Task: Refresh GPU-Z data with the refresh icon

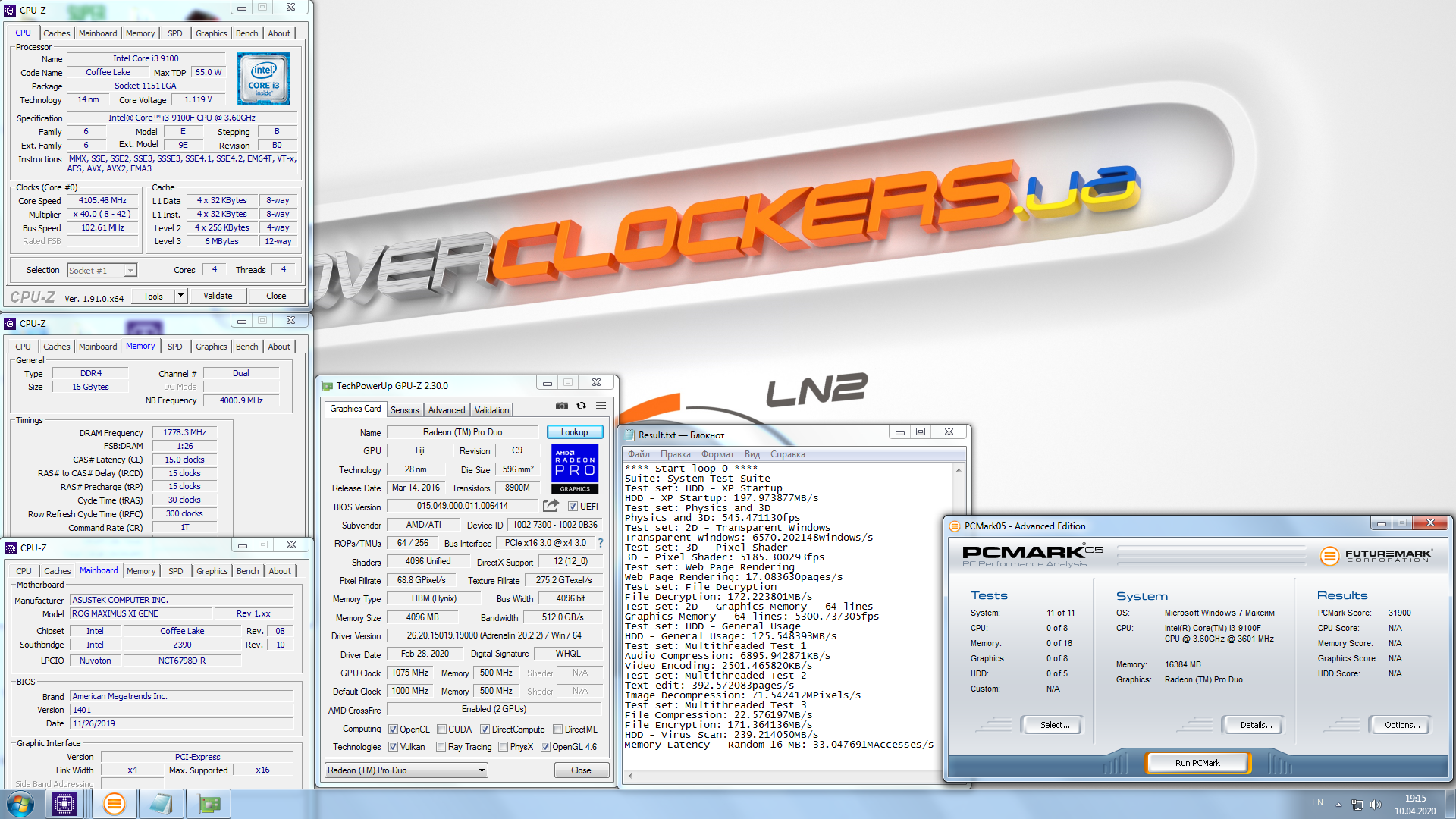Action: pos(581,406)
